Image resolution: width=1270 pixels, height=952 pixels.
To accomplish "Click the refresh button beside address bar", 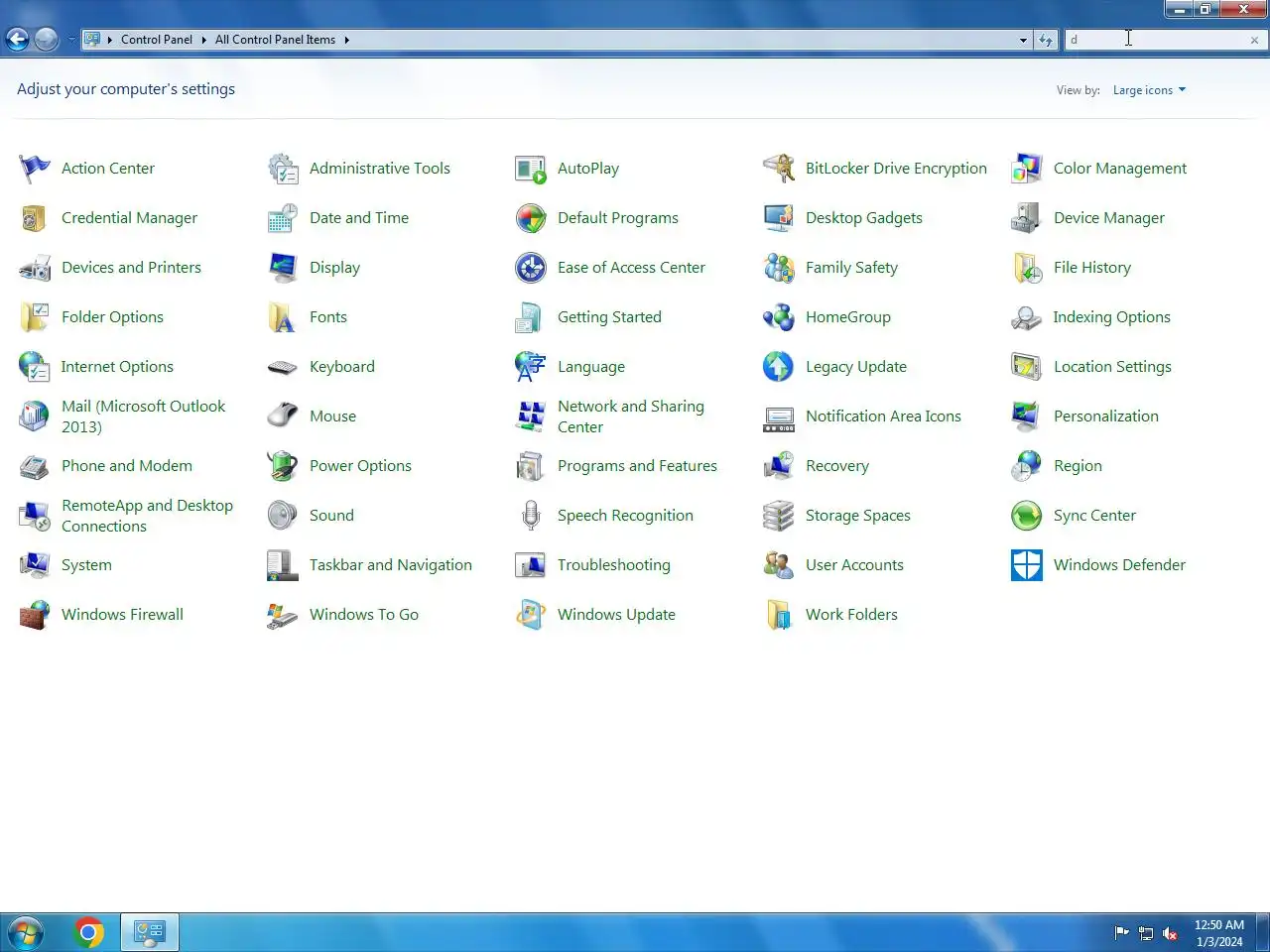I will pos(1045,40).
